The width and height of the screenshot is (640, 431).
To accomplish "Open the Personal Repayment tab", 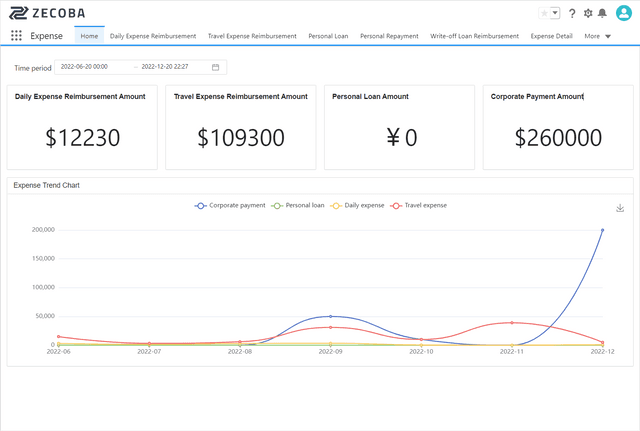I will (389, 36).
